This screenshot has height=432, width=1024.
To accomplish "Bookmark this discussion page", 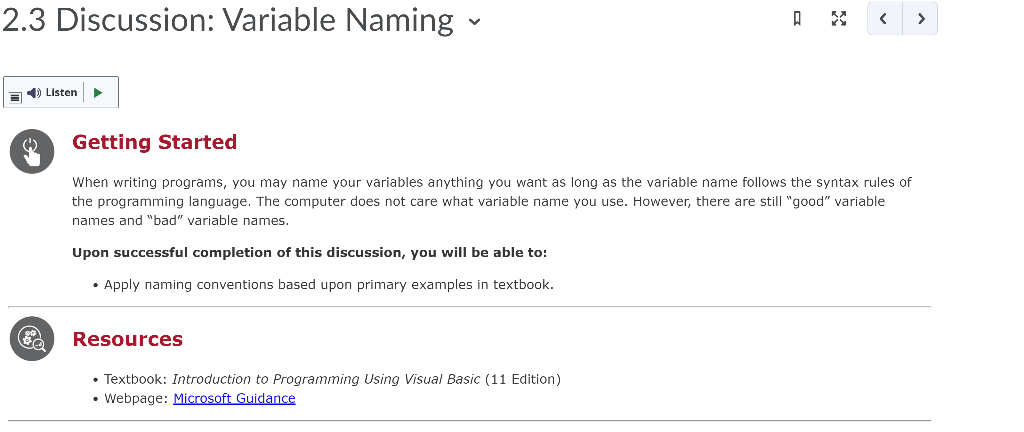I will (797, 18).
